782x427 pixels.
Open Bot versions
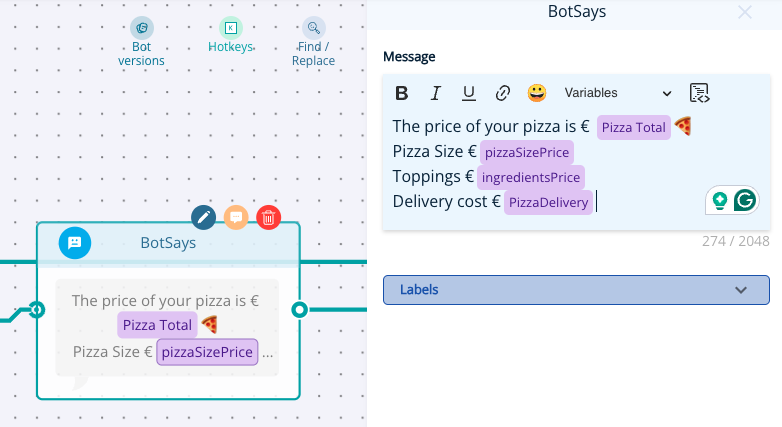(x=141, y=42)
